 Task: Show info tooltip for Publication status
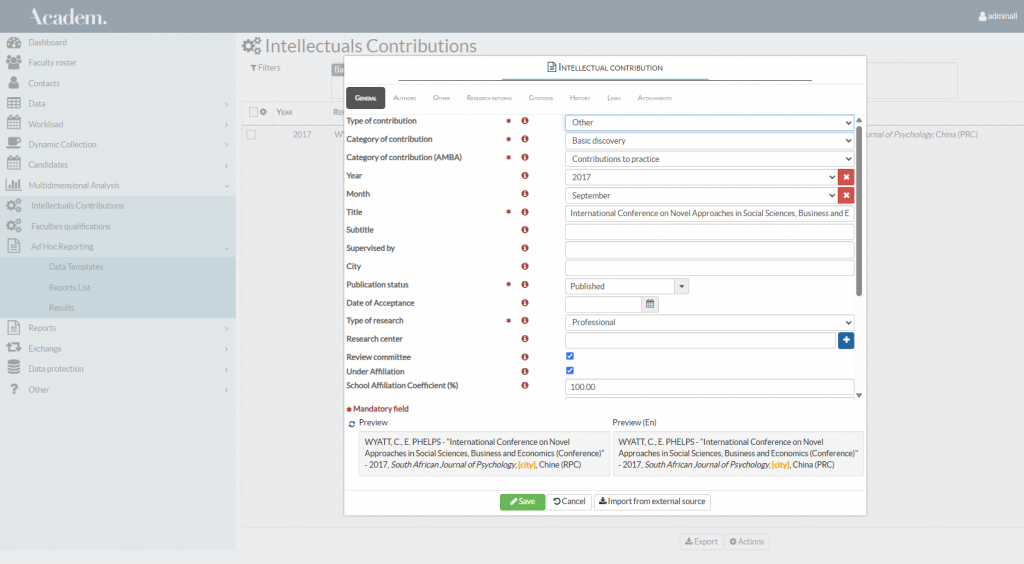pos(525,285)
